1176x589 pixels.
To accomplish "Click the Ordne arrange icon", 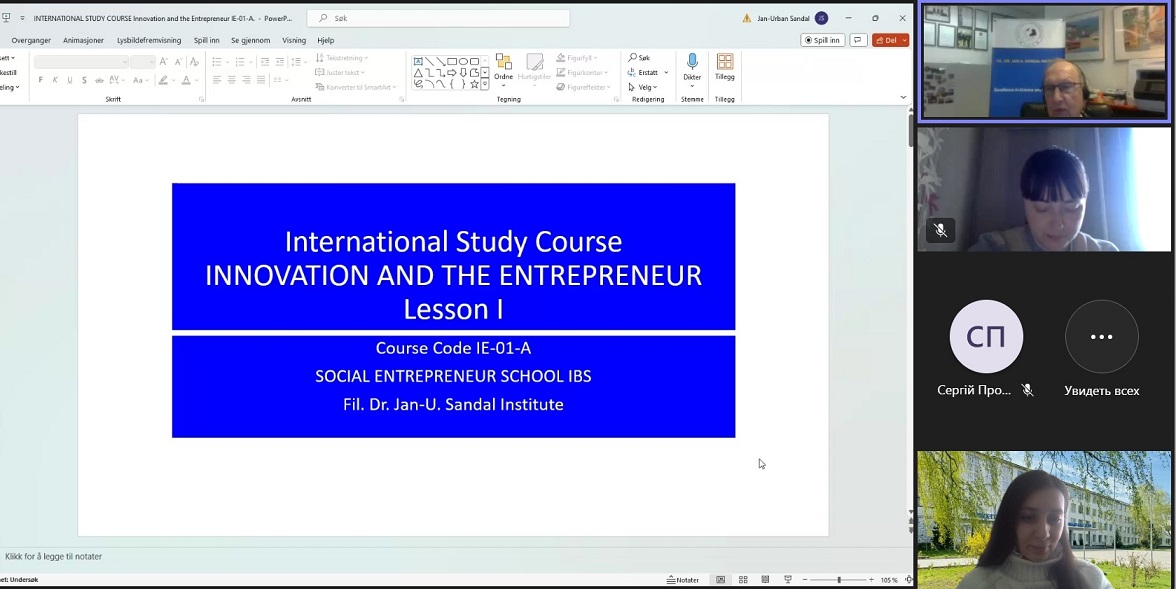I will [503, 63].
